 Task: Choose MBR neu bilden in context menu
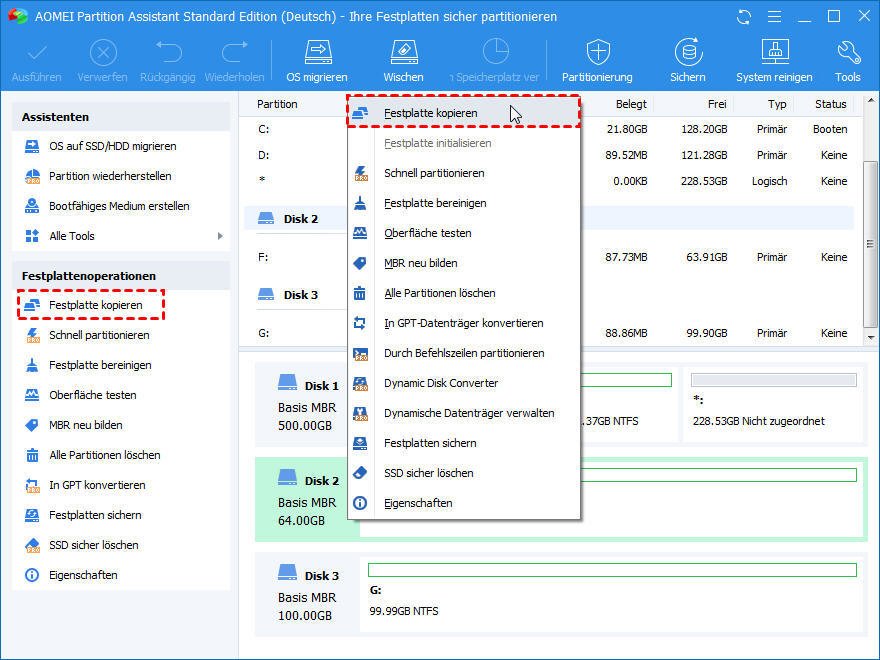464,263
